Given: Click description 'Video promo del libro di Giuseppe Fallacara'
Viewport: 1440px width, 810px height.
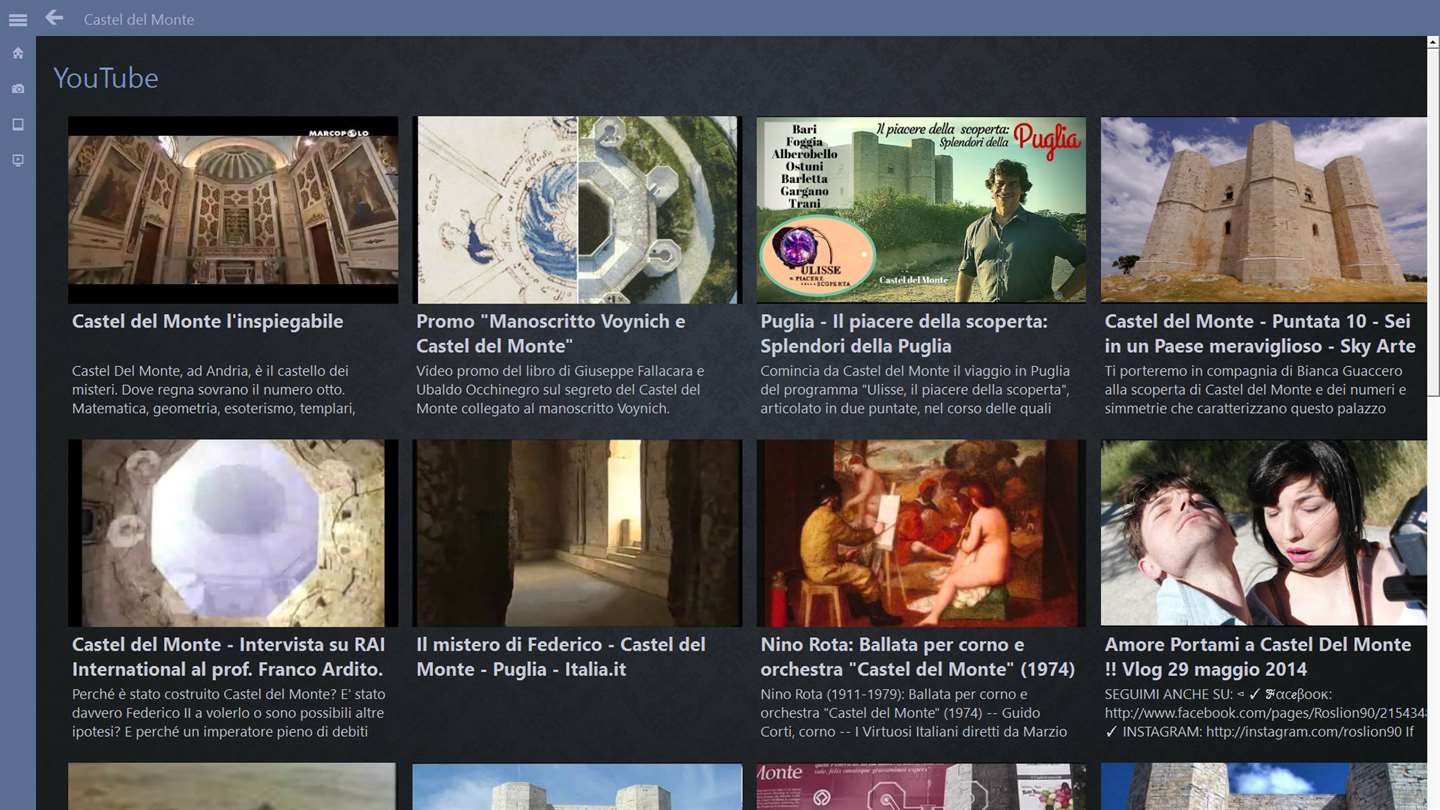Looking at the screenshot, I should point(560,389).
